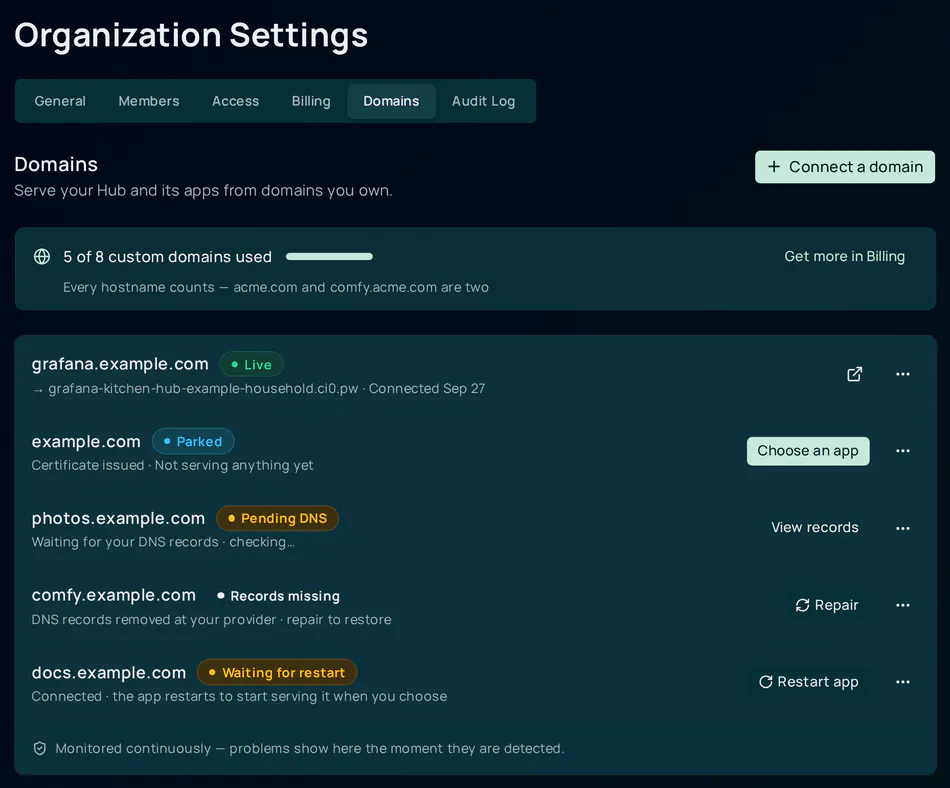This screenshot has height=788, width=950.
Task: Click the grafana-kitchen-hub-example-household.ci0.pw target text
Action: (204, 389)
